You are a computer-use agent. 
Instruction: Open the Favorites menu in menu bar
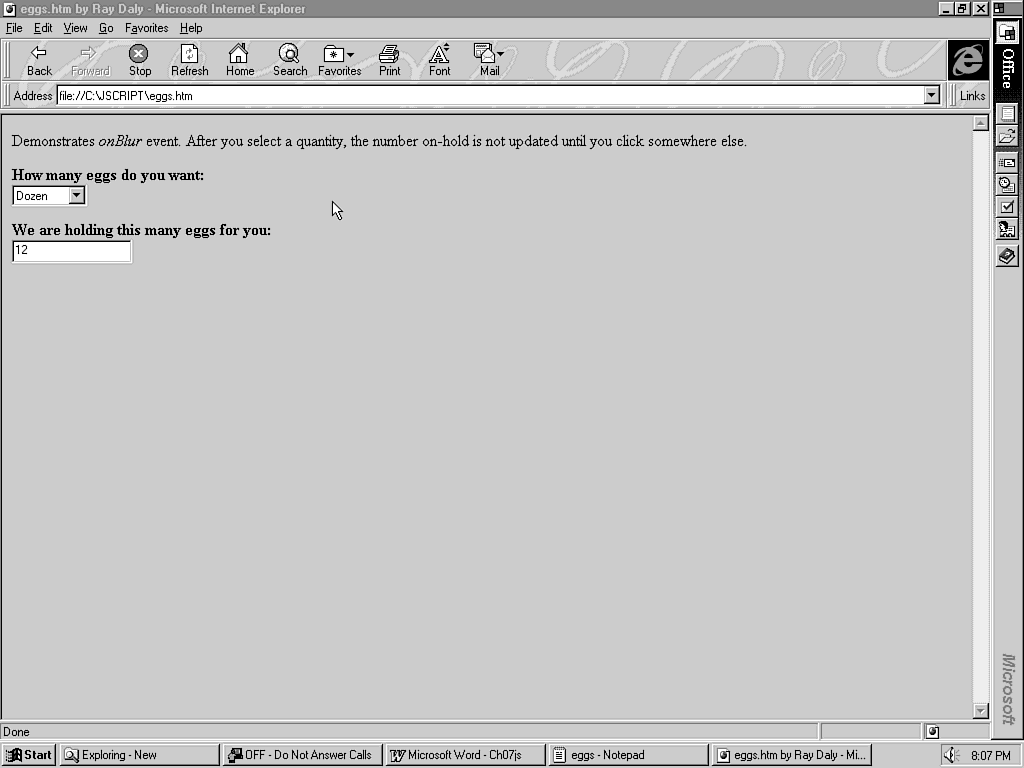click(x=146, y=28)
